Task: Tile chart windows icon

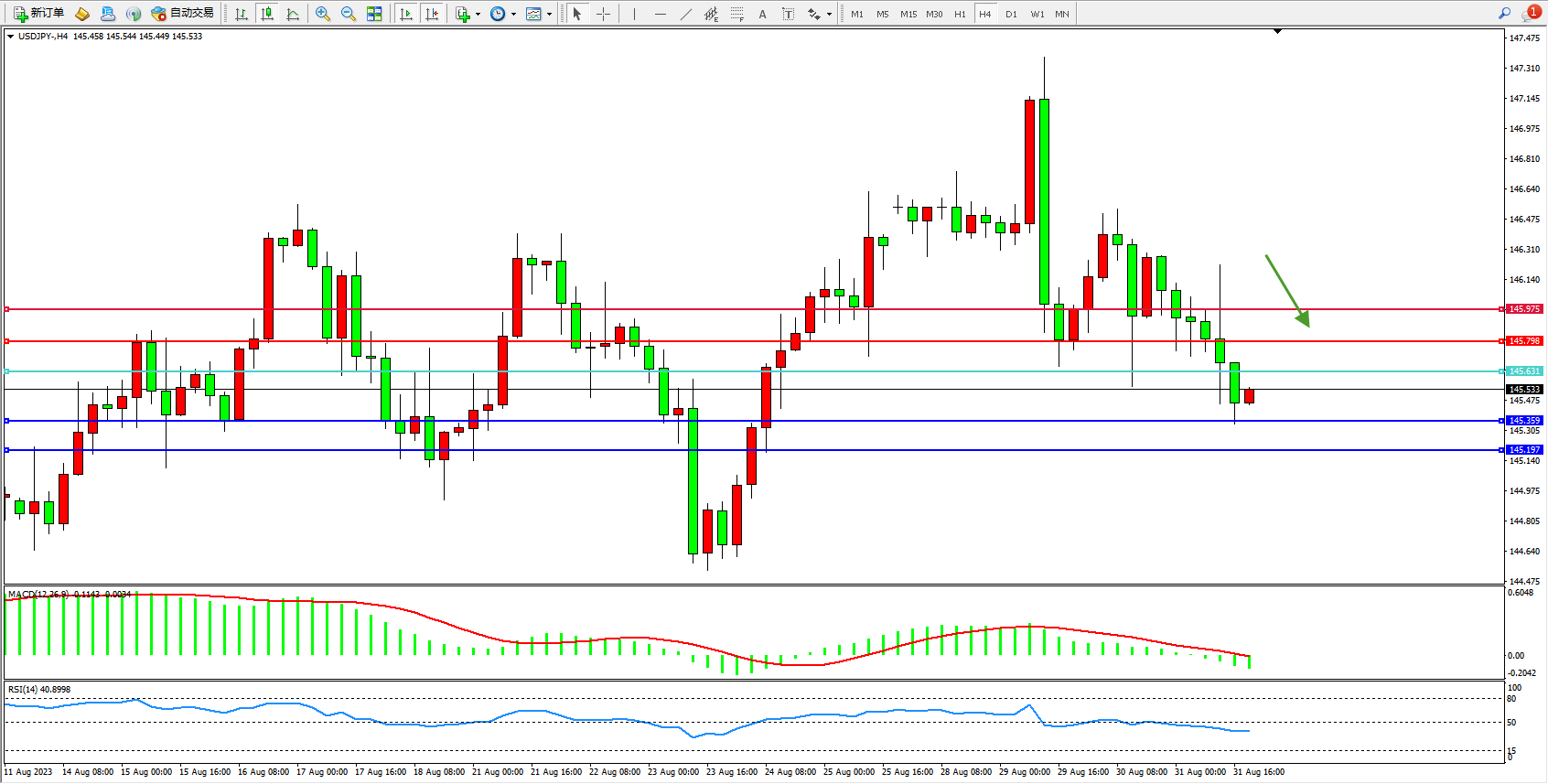Action: click(x=374, y=14)
